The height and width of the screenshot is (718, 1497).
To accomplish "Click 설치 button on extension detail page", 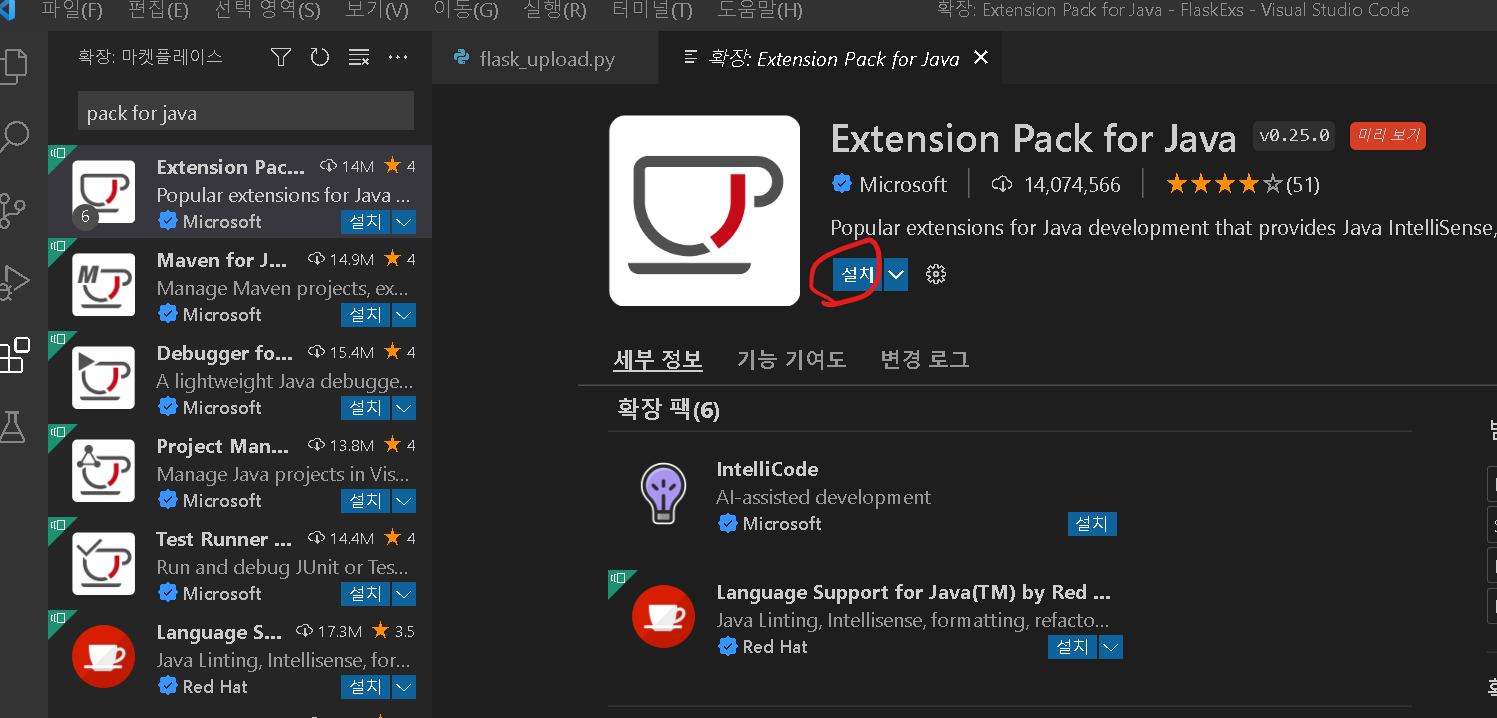I will click(858, 274).
